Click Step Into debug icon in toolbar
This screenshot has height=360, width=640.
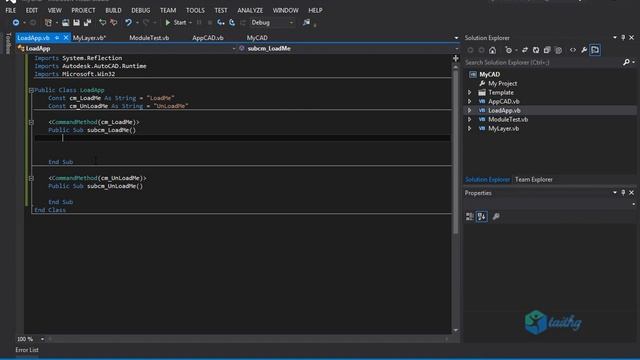coord(221,23)
